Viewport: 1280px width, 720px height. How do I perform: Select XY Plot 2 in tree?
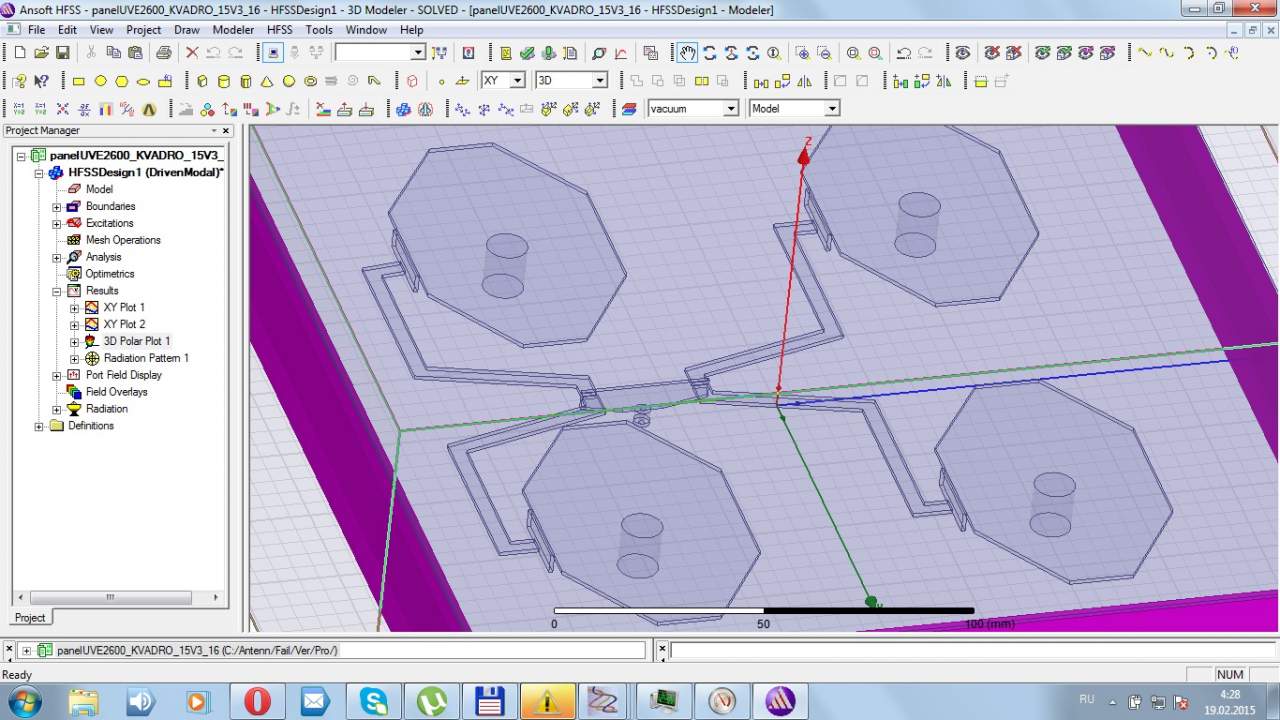124,324
